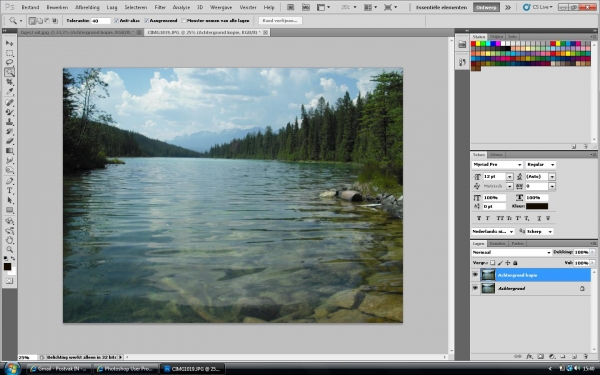Select the Eraser tool
600x375 pixels.
pyautogui.click(x=10, y=141)
